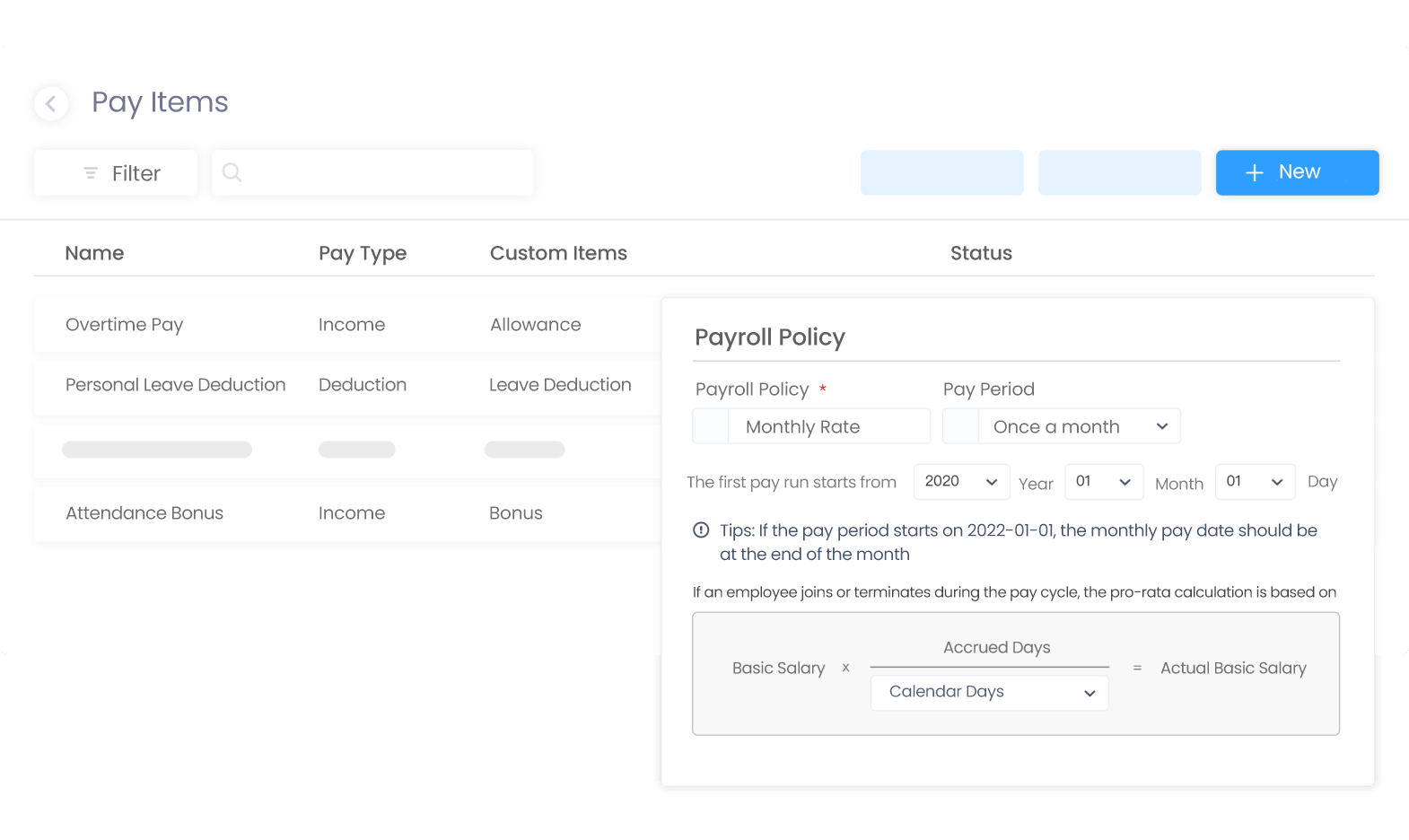Screen dimensions: 1409x840
Task: Open the Filter button
Action: (116, 173)
